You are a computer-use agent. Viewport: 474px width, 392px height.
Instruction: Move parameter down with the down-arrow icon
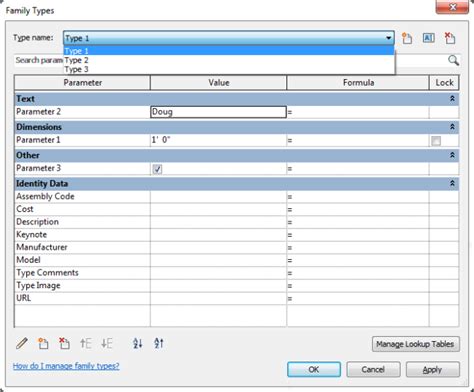pyautogui.click(x=107, y=343)
